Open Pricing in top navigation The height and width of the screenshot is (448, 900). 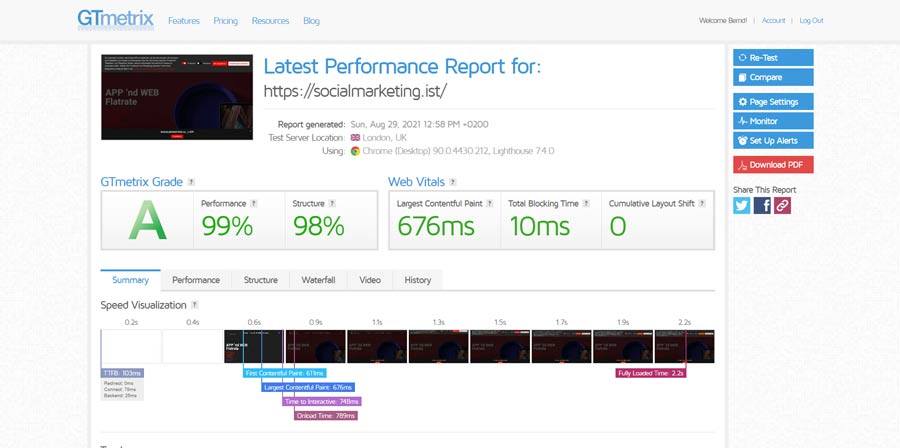[x=225, y=21]
